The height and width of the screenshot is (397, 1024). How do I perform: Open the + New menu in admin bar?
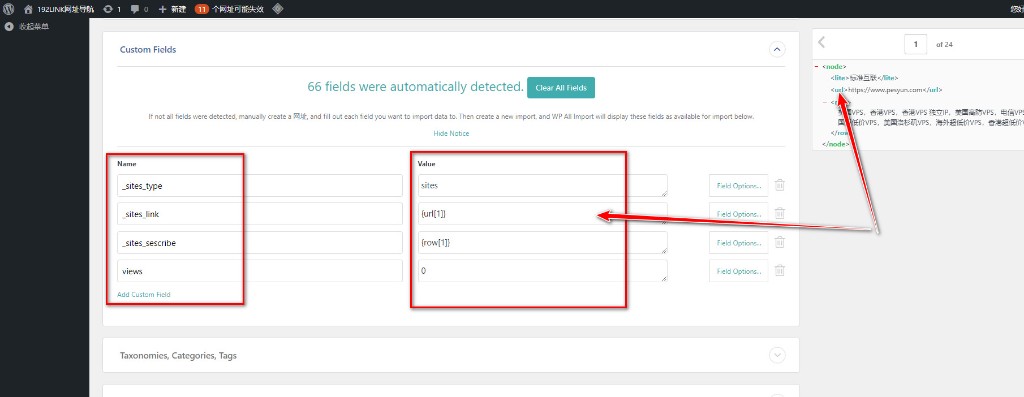point(172,9)
